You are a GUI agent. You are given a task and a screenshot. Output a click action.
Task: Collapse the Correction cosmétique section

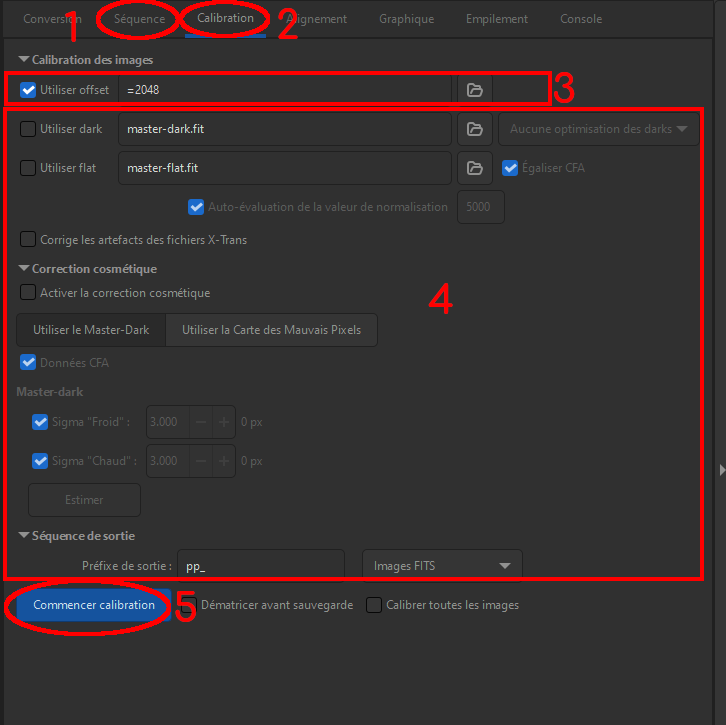[24, 269]
